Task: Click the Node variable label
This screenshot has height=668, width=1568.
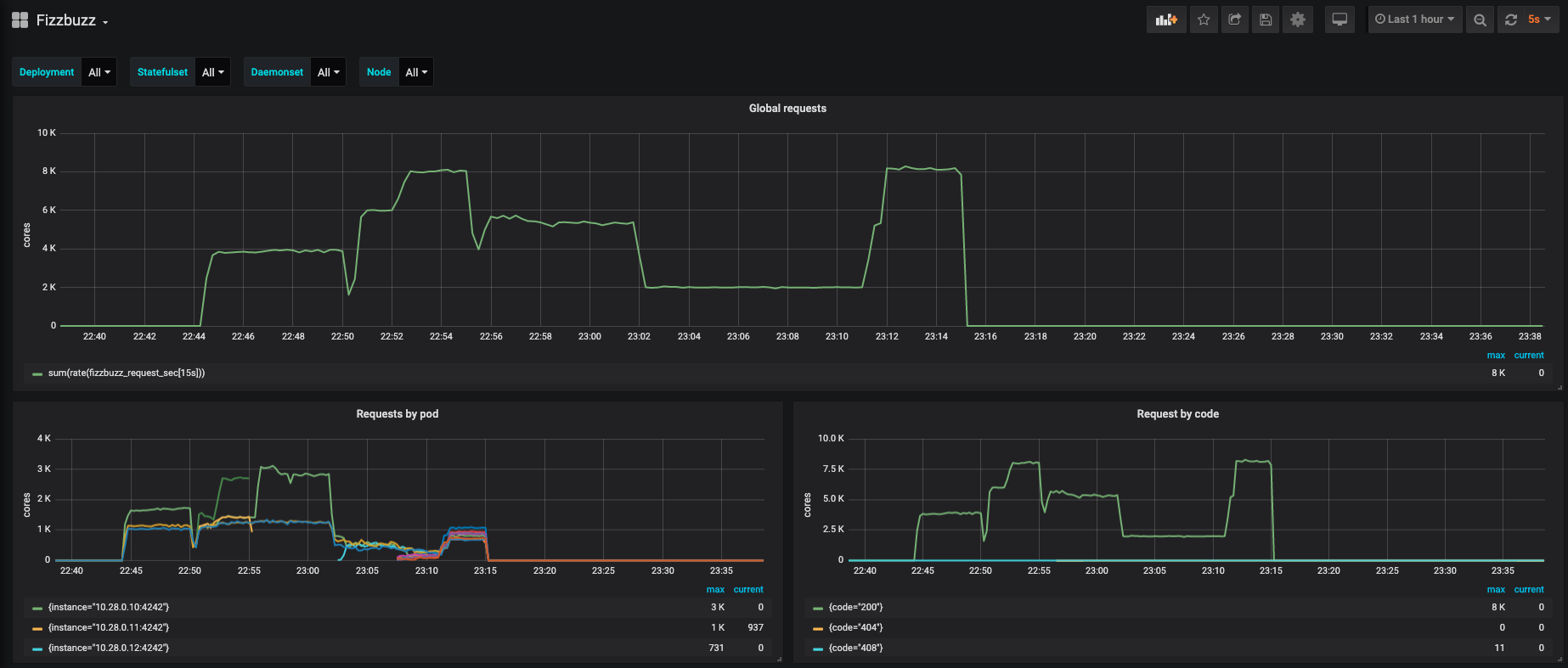Action: coord(379,72)
